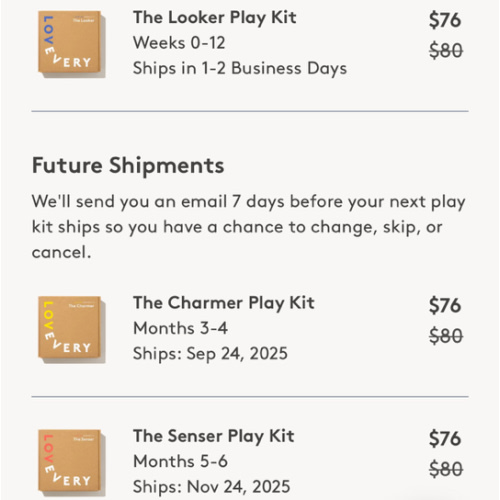Select the Senser Play Kit title
500x500 pixels.
point(214,437)
